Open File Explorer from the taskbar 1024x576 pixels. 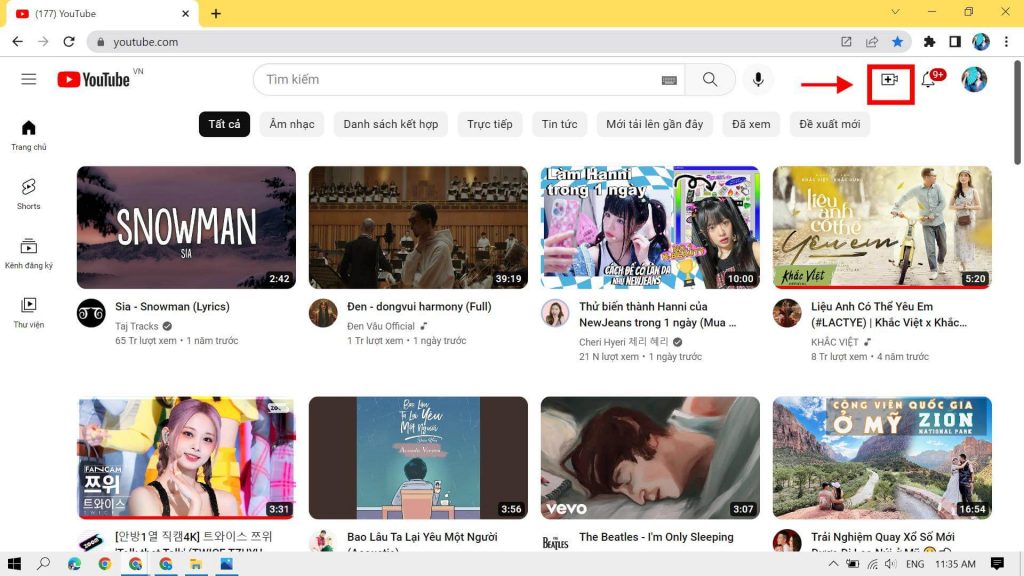(x=196, y=563)
